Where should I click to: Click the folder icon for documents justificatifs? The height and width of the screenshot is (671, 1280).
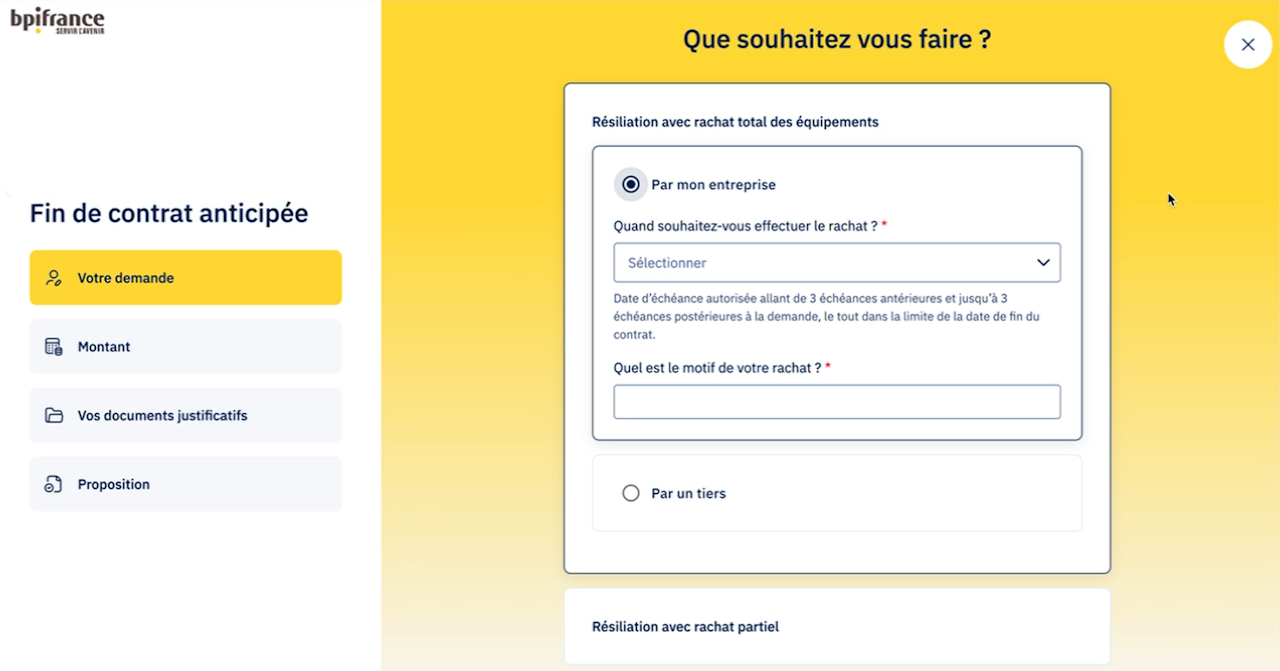pos(54,416)
